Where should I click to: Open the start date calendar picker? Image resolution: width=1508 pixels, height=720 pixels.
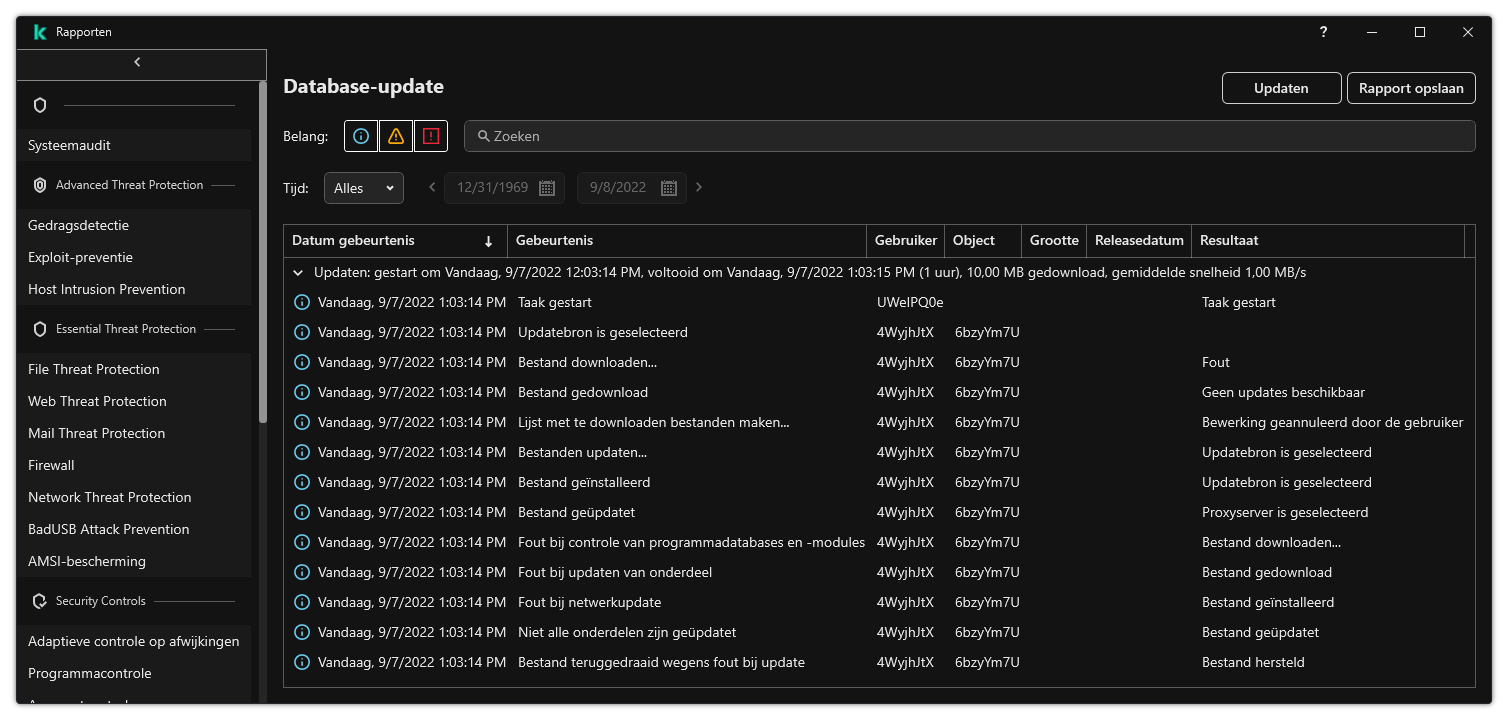click(547, 188)
